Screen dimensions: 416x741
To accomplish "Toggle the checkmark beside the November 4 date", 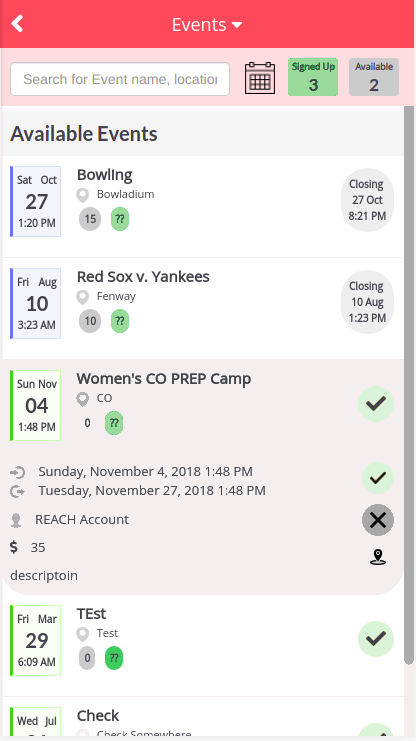I will (x=378, y=478).
